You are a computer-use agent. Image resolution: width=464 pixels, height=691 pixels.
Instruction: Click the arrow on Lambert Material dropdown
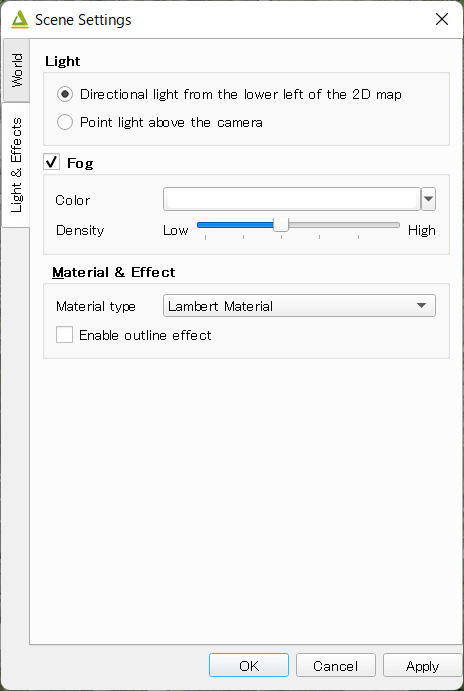click(x=421, y=305)
